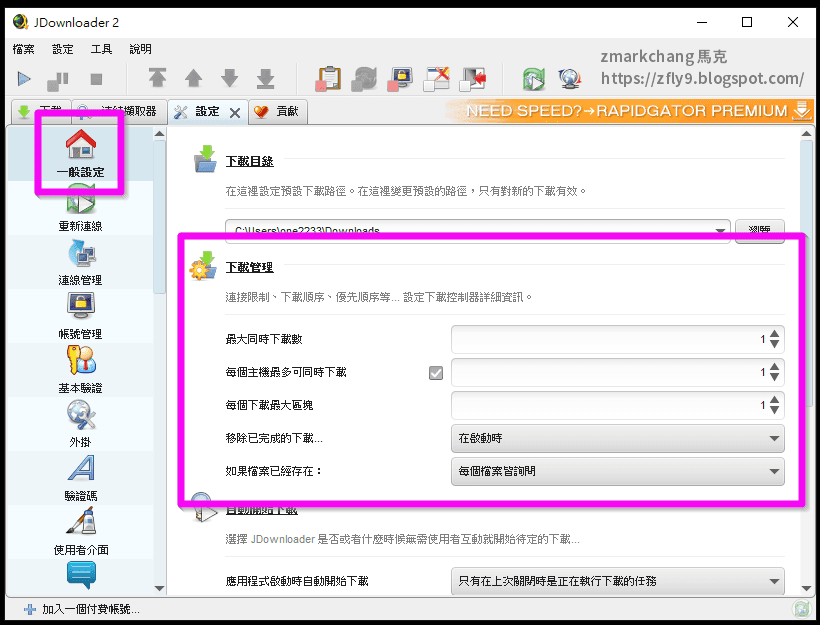Toggle the 每個主機最多可同時下載 checkbox
This screenshot has width=820, height=625.
[436, 373]
